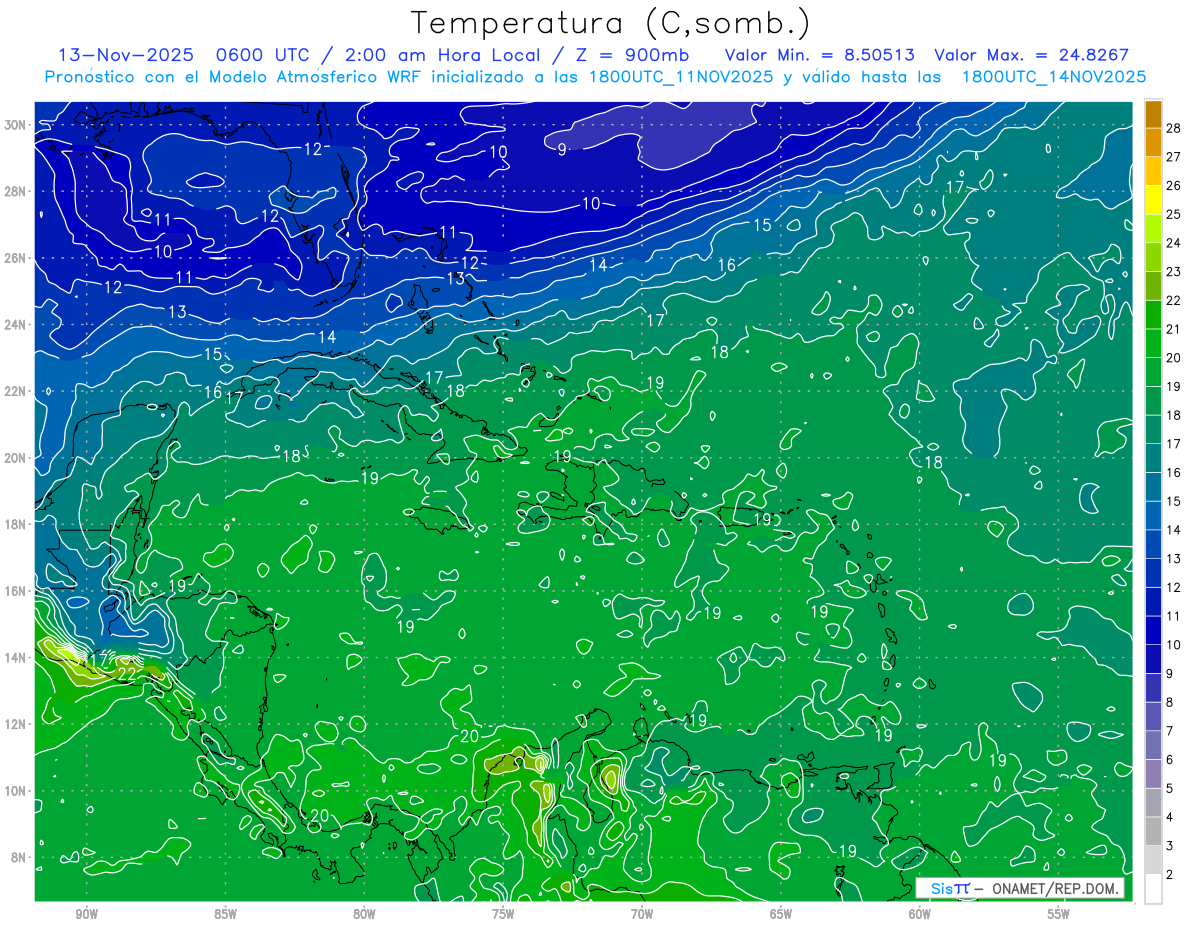1200x927 pixels.
Task: Pick the purple legend swatch between 5 and 6
Action: (x=1153, y=774)
